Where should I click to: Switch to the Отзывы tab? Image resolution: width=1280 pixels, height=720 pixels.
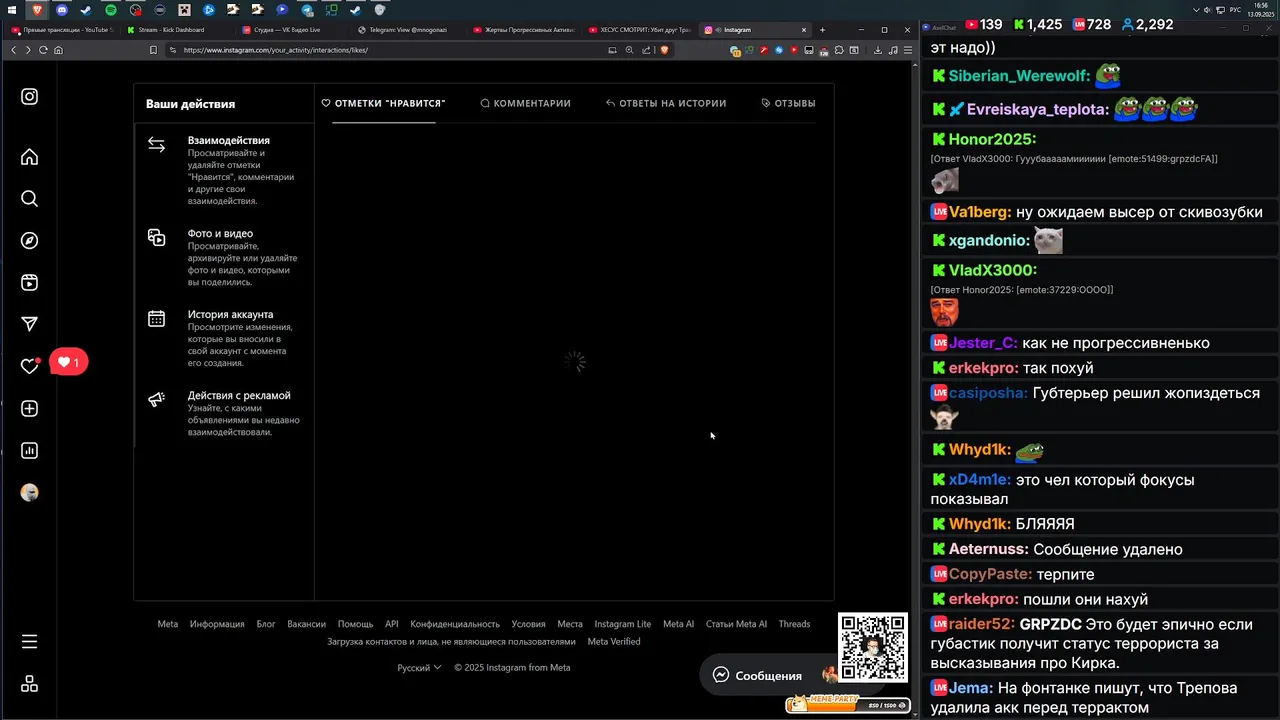pyautogui.click(x=788, y=103)
